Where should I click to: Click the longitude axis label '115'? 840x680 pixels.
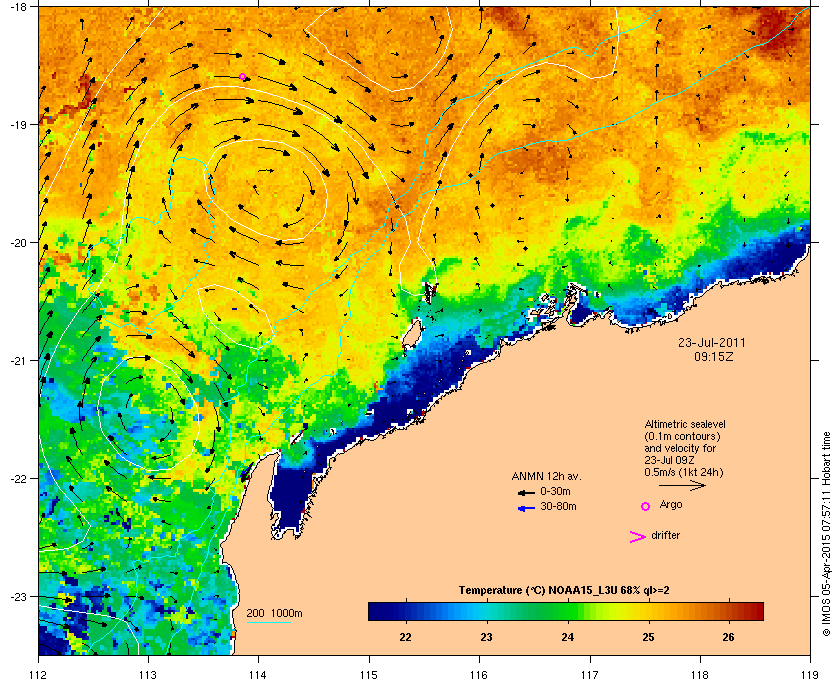369,674
